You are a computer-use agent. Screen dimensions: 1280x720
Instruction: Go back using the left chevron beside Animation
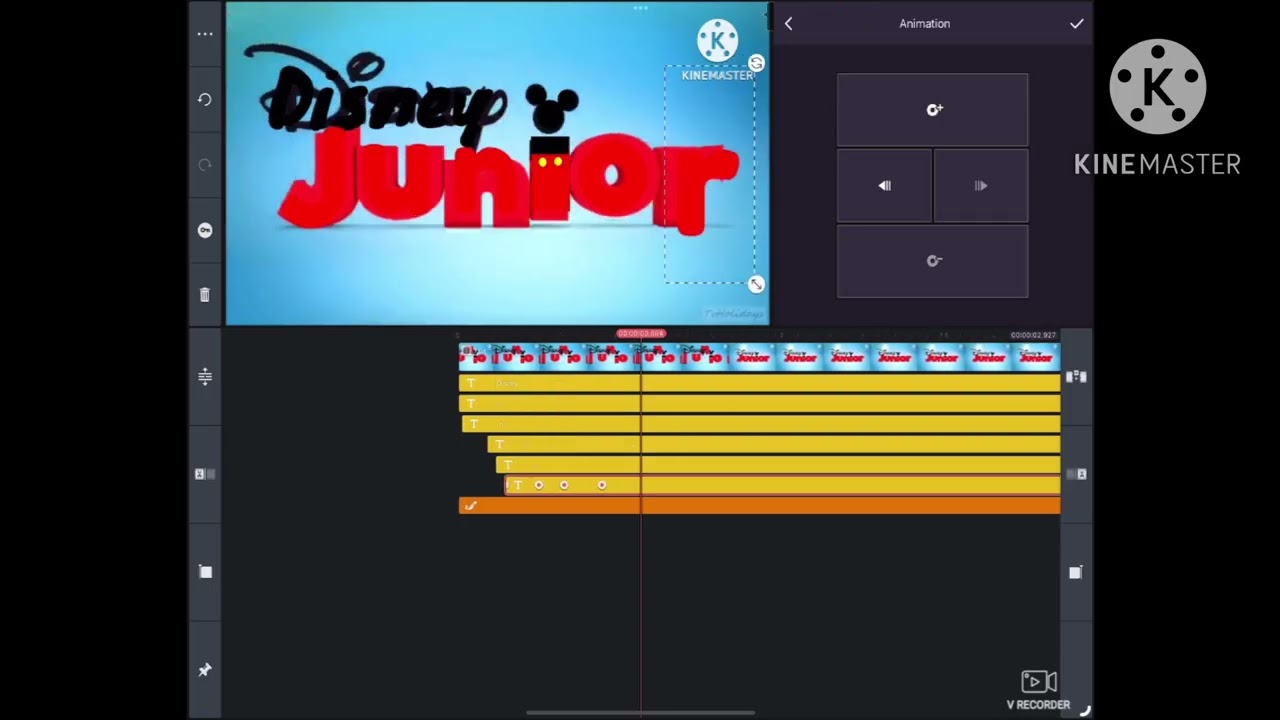point(788,23)
